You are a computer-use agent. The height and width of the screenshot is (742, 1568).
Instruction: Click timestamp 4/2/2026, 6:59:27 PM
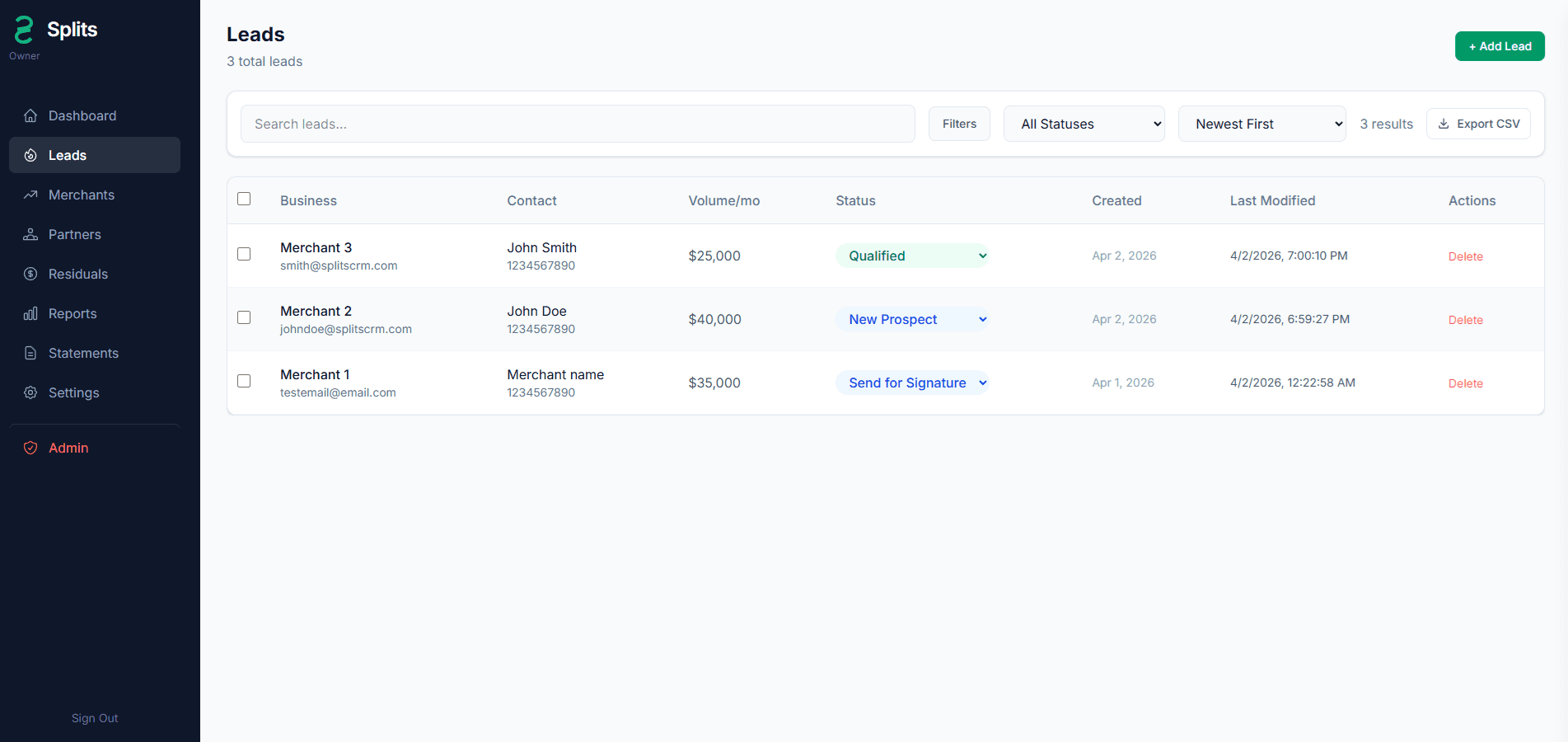point(1290,319)
